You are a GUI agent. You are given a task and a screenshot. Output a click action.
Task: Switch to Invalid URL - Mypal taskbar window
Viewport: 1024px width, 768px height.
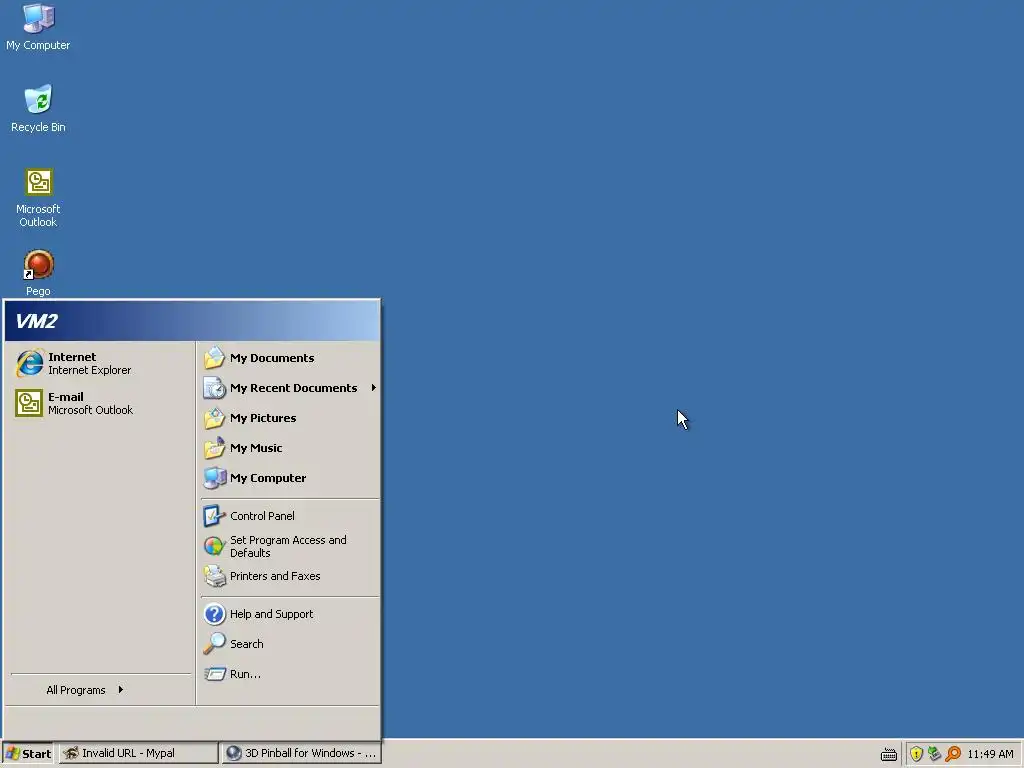coord(138,753)
